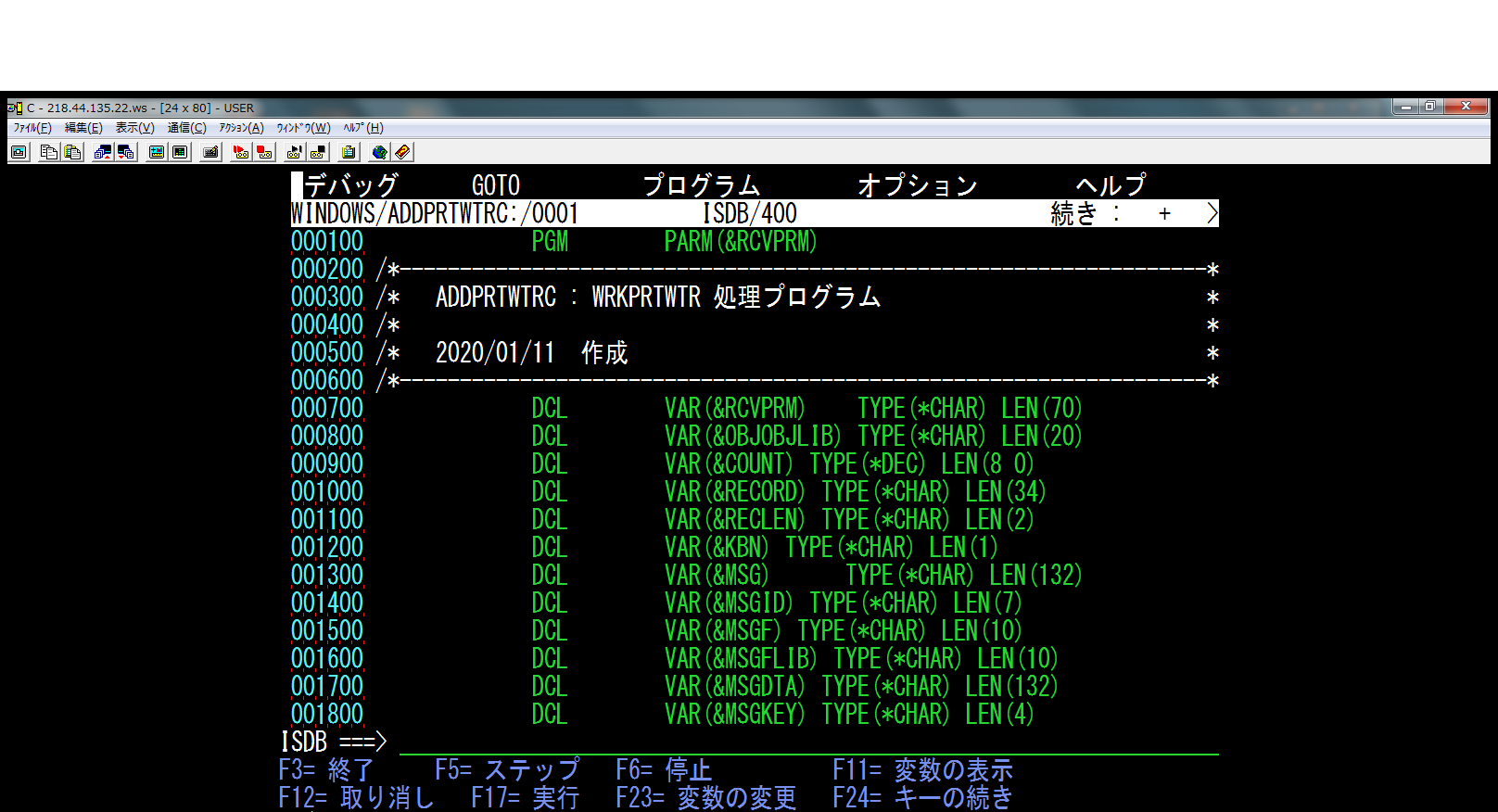This screenshot has height=812, width=1498.
Task: Click the globe support icon
Action: tap(379, 152)
